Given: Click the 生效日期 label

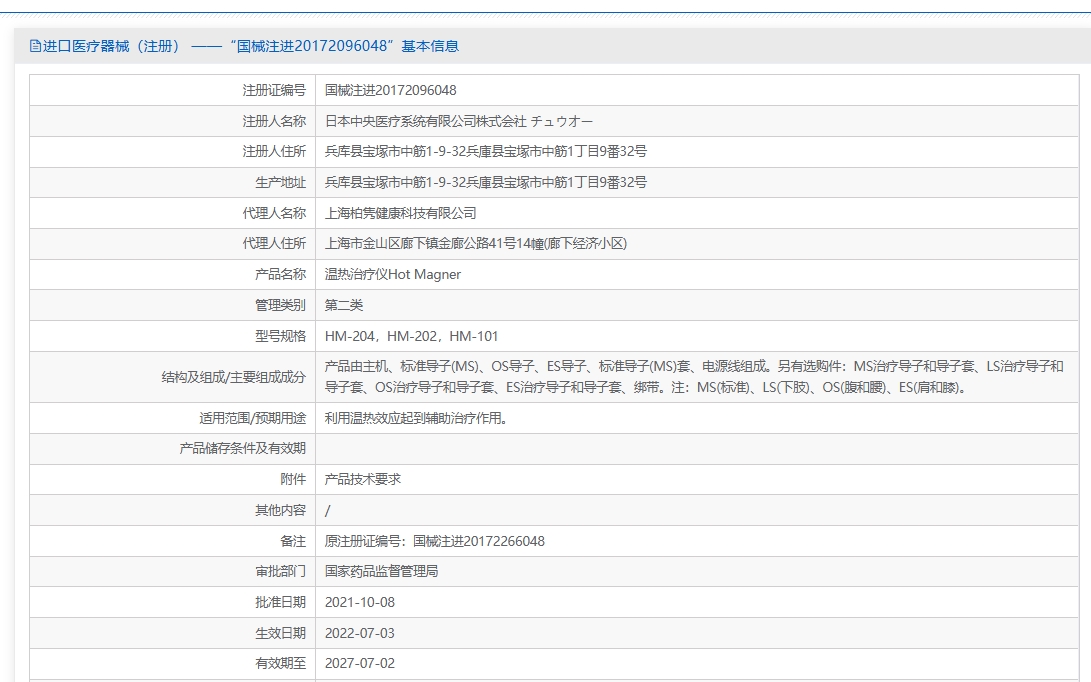Looking at the screenshot, I should pos(280,633).
